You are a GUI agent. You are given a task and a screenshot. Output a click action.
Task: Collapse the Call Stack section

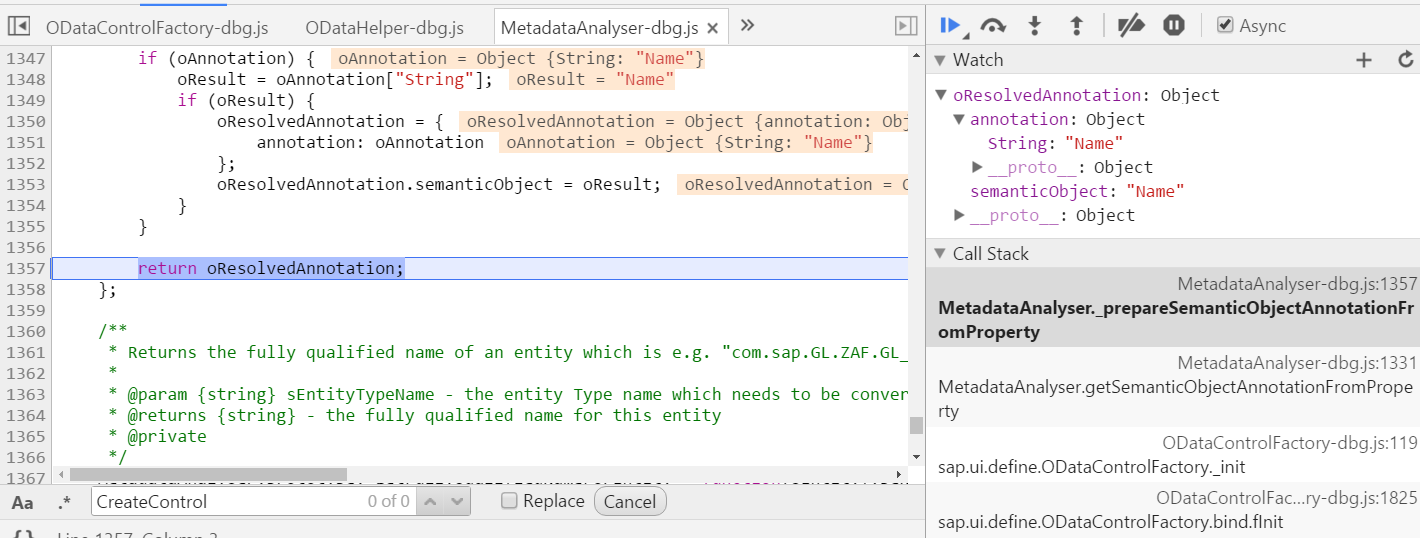[x=940, y=254]
